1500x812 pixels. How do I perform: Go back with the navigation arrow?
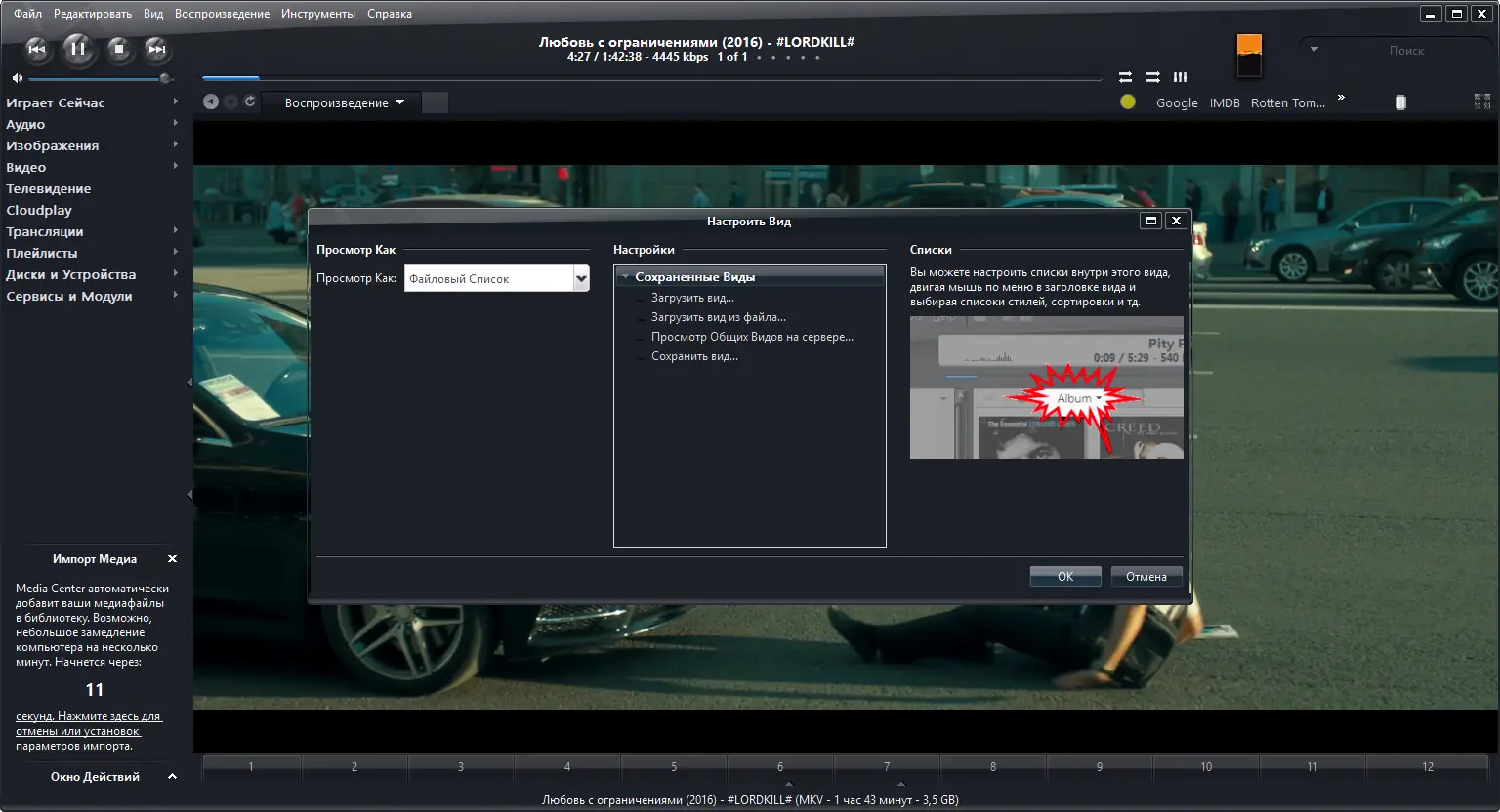(x=210, y=101)
